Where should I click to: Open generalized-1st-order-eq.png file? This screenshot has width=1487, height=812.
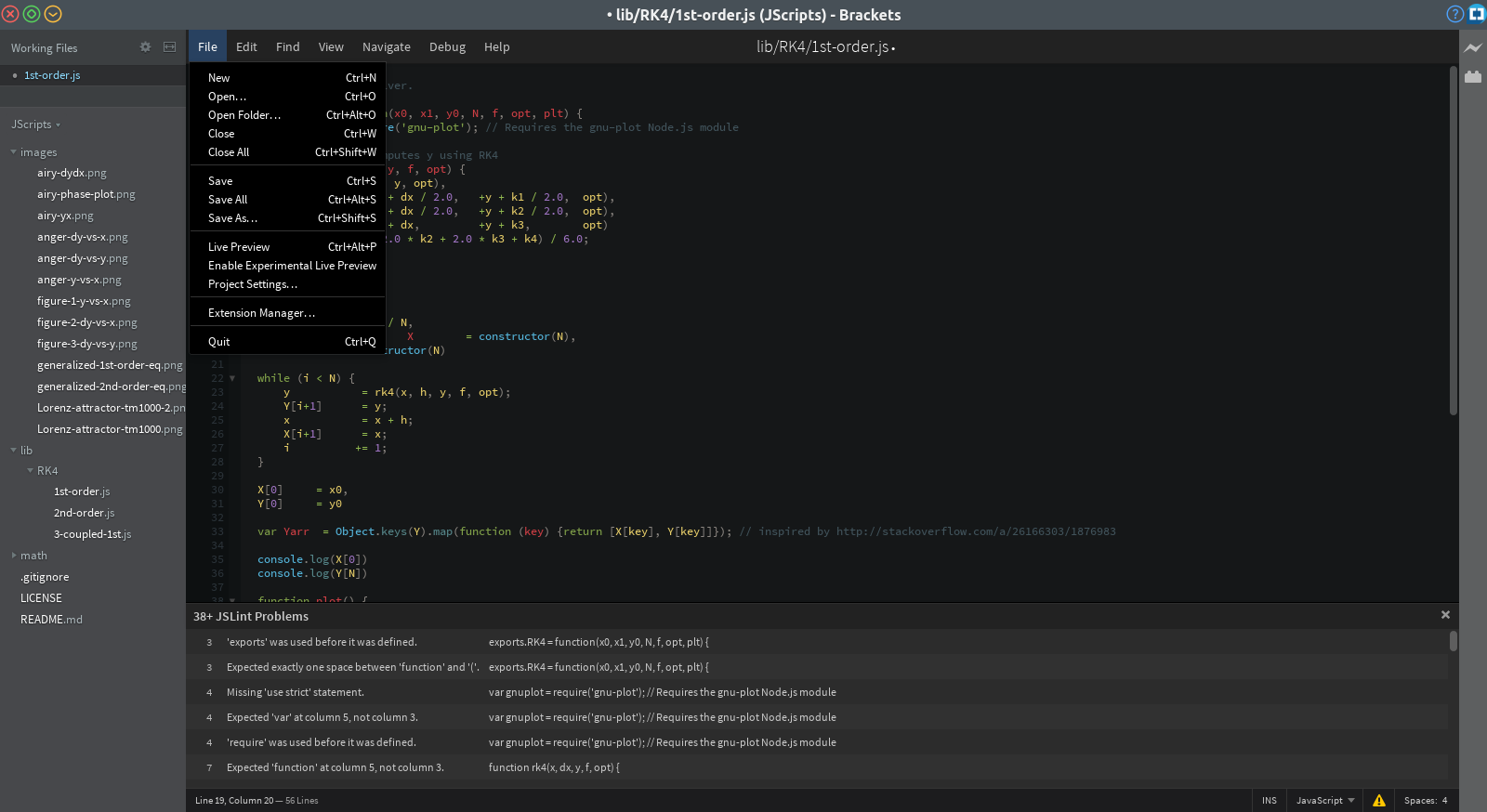pos(110,365)
